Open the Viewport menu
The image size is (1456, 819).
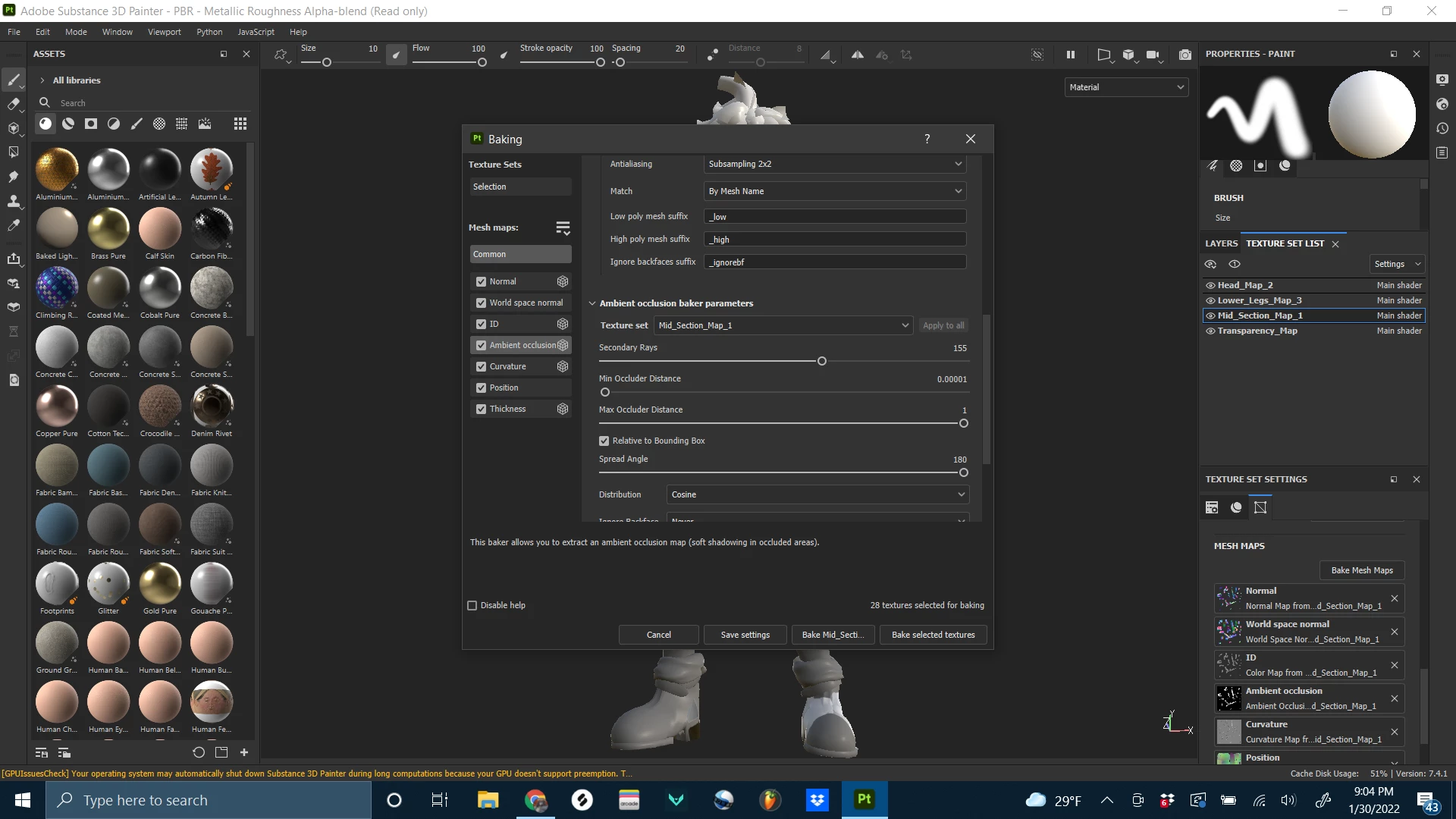pos(164,32)
